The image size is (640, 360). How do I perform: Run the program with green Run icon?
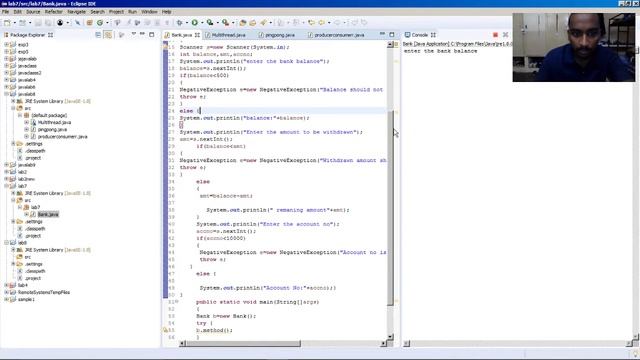[x=195, y=23]
